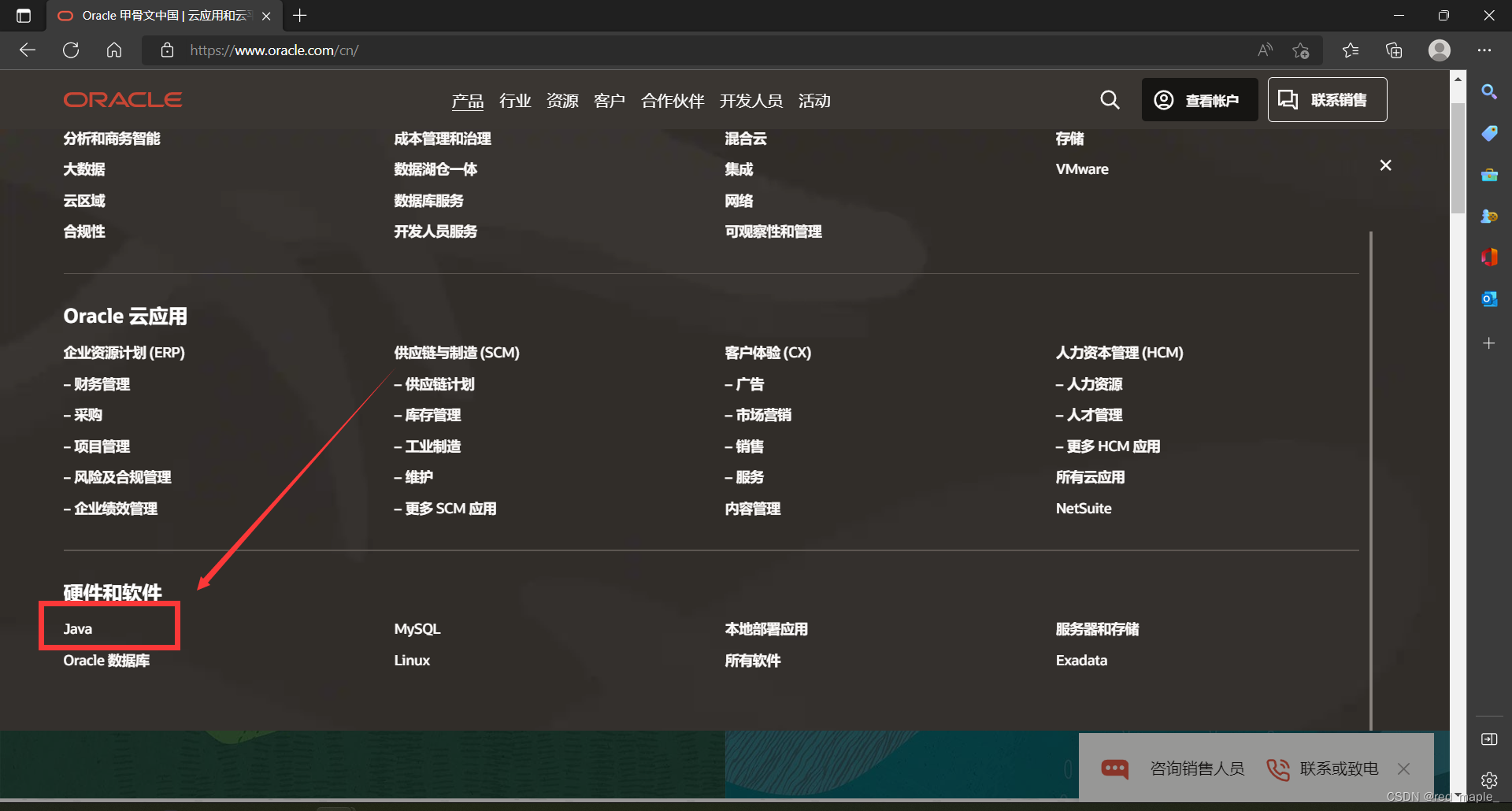
Task: Open the 大数据 link
Action: [x=84, y=169]
